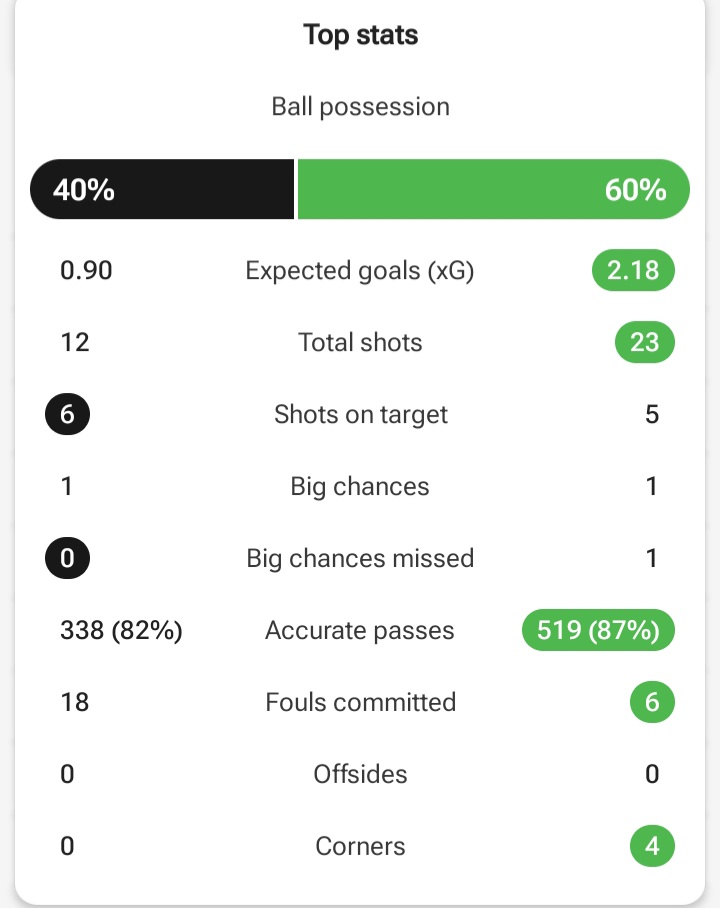Click the "Top stats" heading
720x908 pixels.
point(360,35)
